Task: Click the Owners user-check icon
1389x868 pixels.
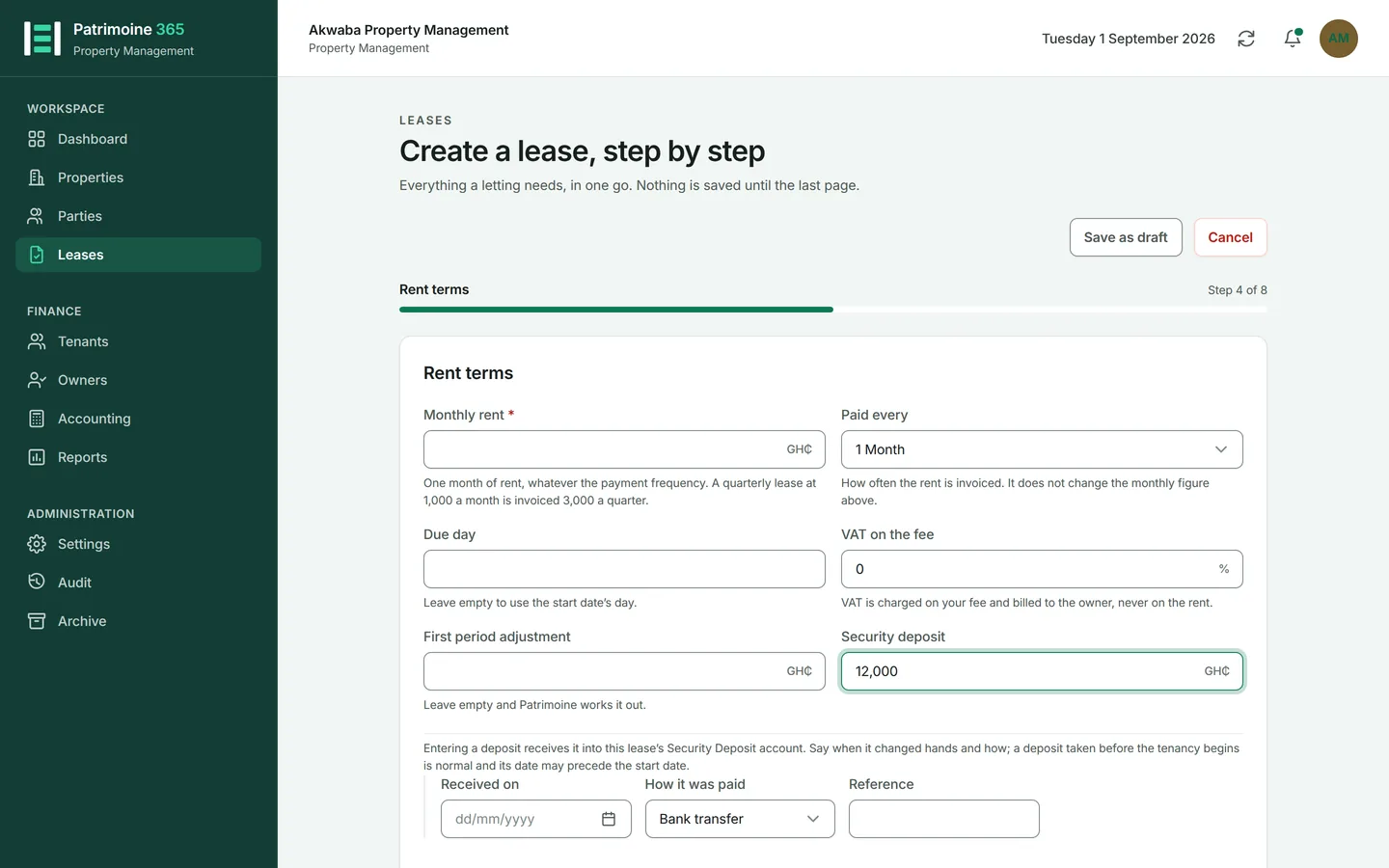Action: 37,380
